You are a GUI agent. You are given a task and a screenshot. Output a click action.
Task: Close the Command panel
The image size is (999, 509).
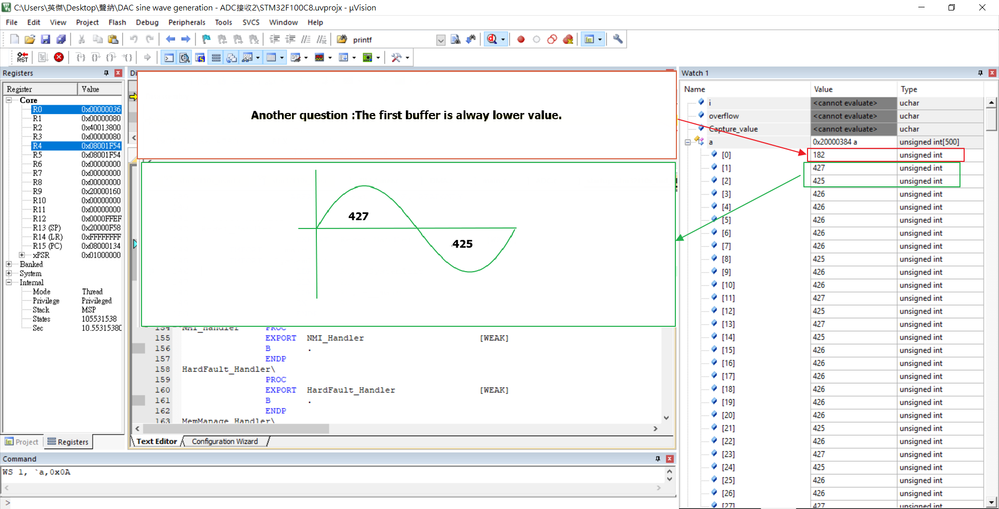(670, 459)
